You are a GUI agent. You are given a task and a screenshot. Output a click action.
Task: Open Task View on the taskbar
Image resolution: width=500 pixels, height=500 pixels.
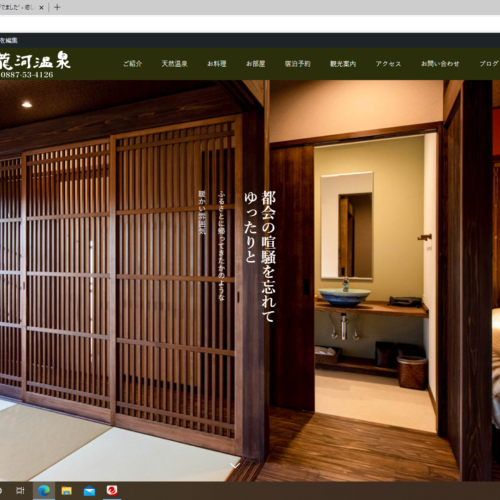pyautogui.click(x=21, y=491)
